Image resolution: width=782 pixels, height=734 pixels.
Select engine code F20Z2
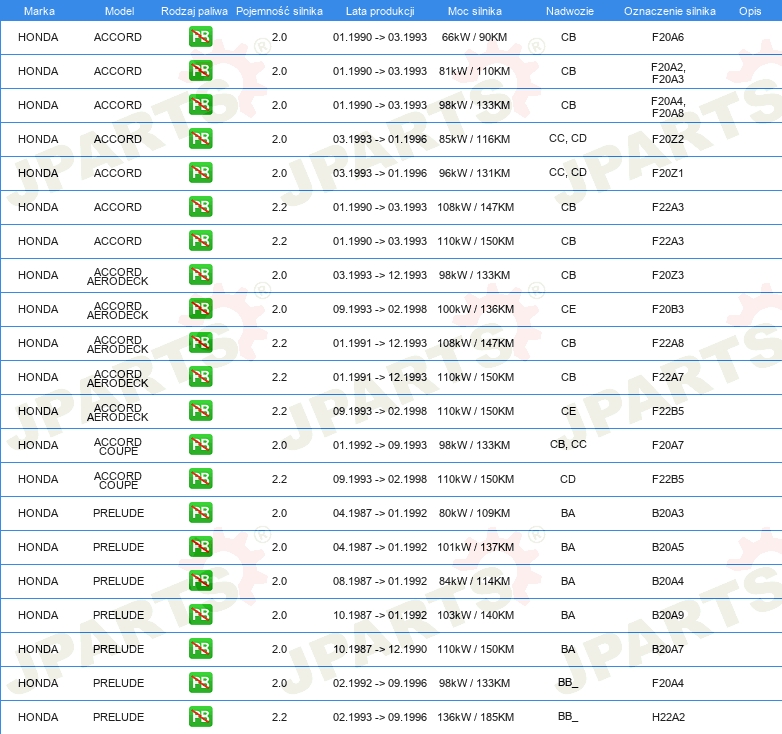[x=668, y=139]
